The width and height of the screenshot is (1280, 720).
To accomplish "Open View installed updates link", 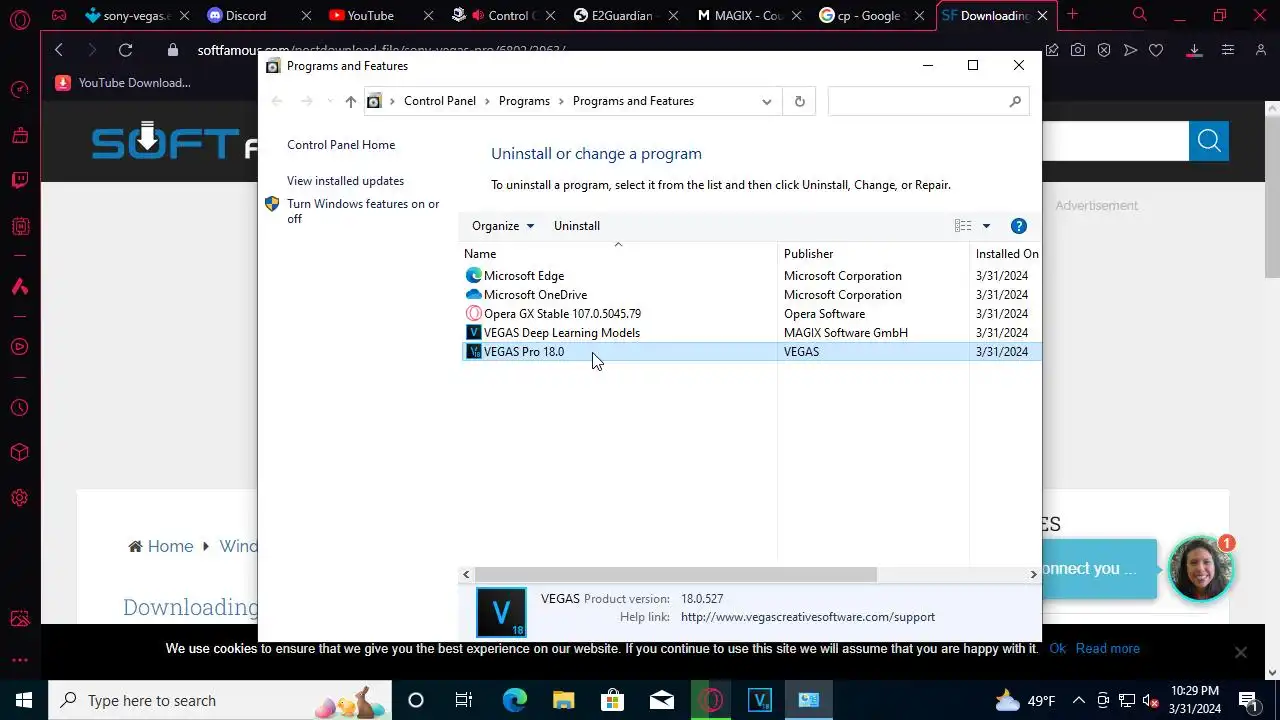I will pos(345,181).
